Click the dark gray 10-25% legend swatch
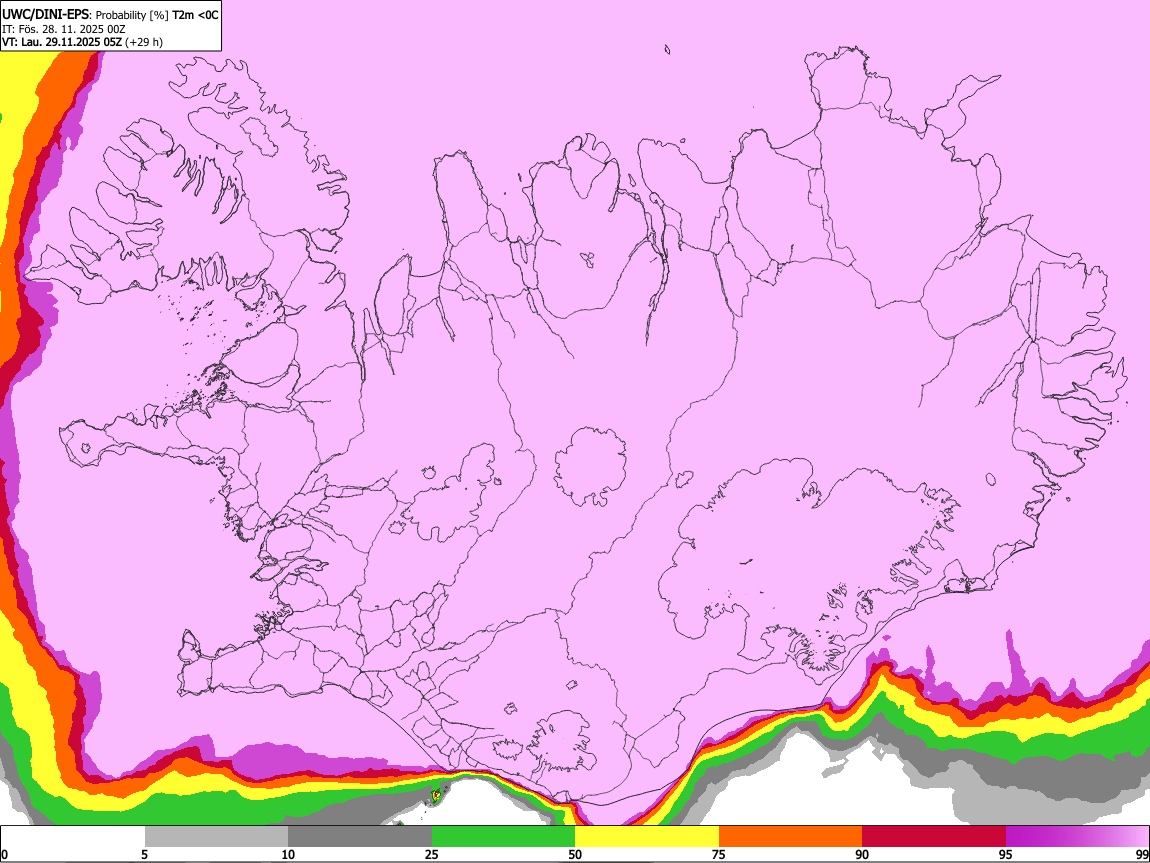1150x863 pixels. (x=360, y=837)
